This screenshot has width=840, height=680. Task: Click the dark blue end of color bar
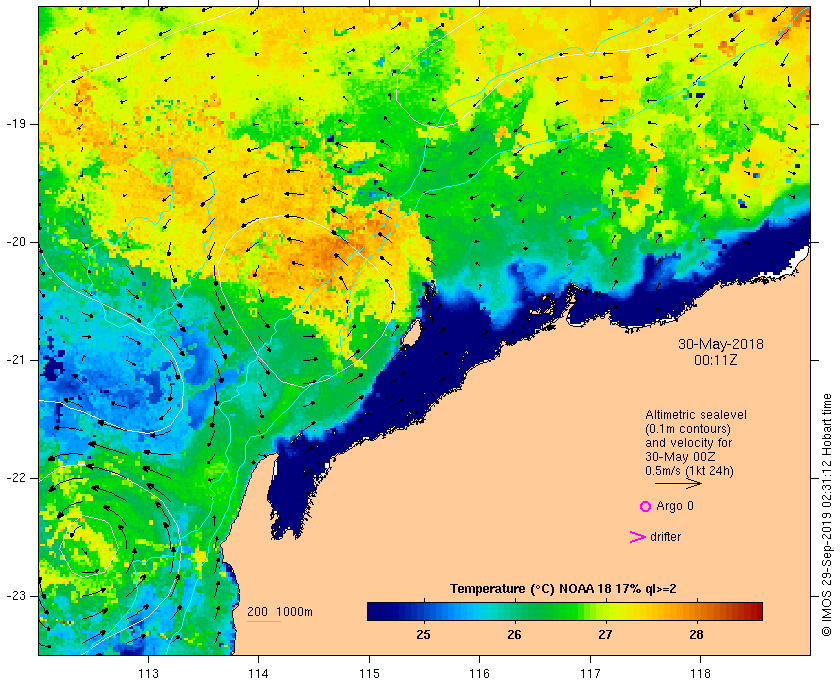(375, 611)
